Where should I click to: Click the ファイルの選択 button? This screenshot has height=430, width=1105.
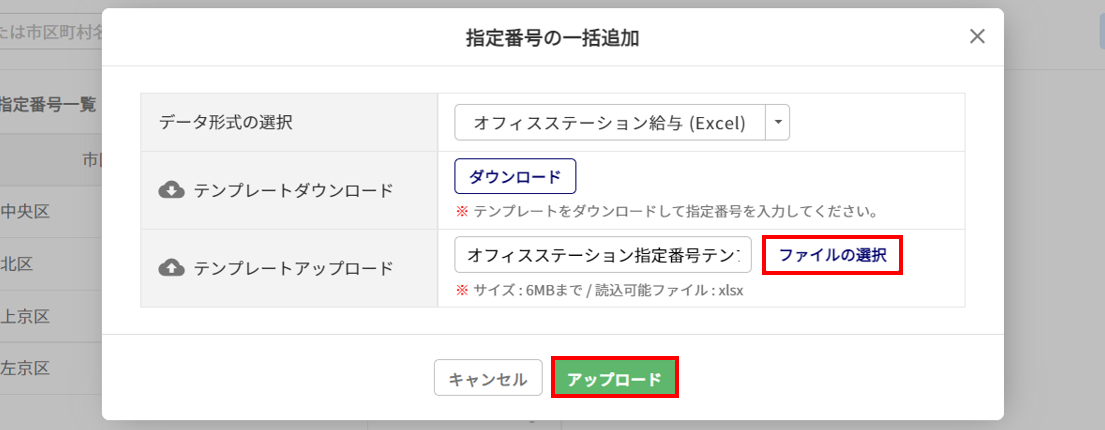click(x=832, y=255)
